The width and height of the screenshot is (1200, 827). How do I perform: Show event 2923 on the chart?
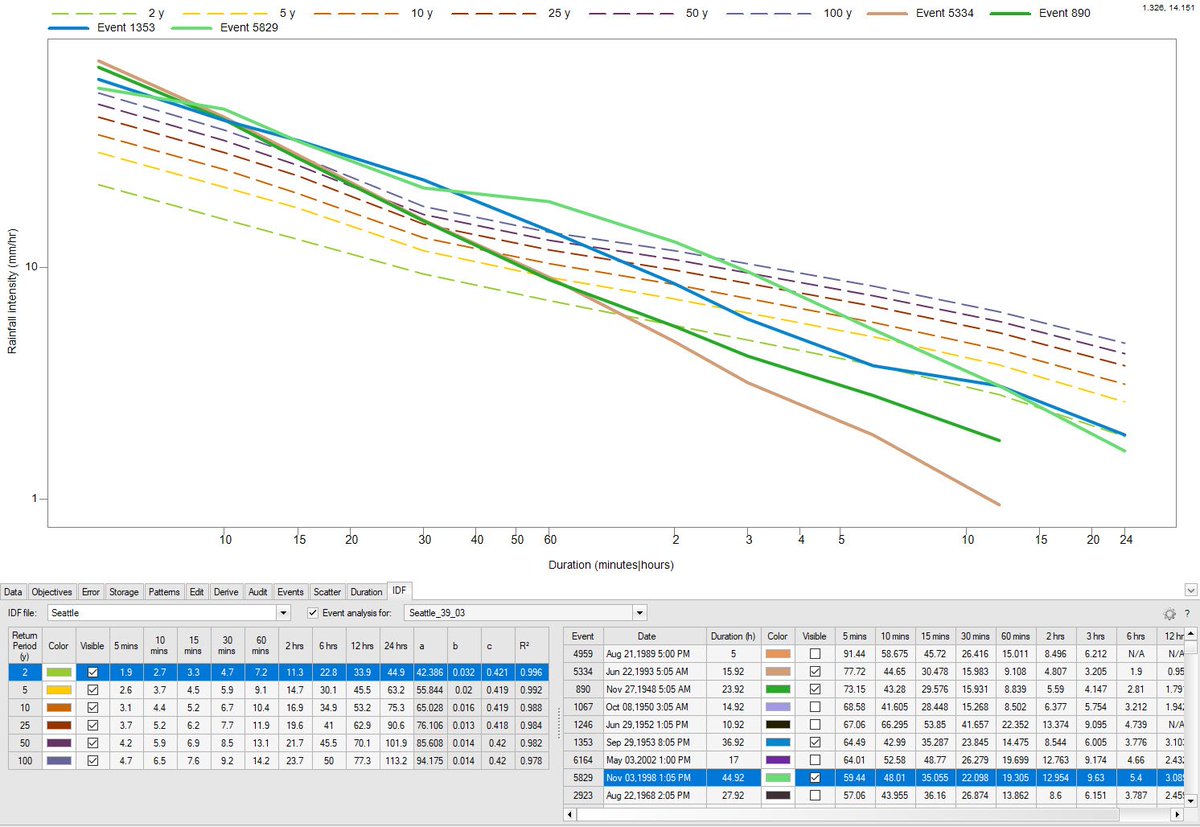(815, 798)
